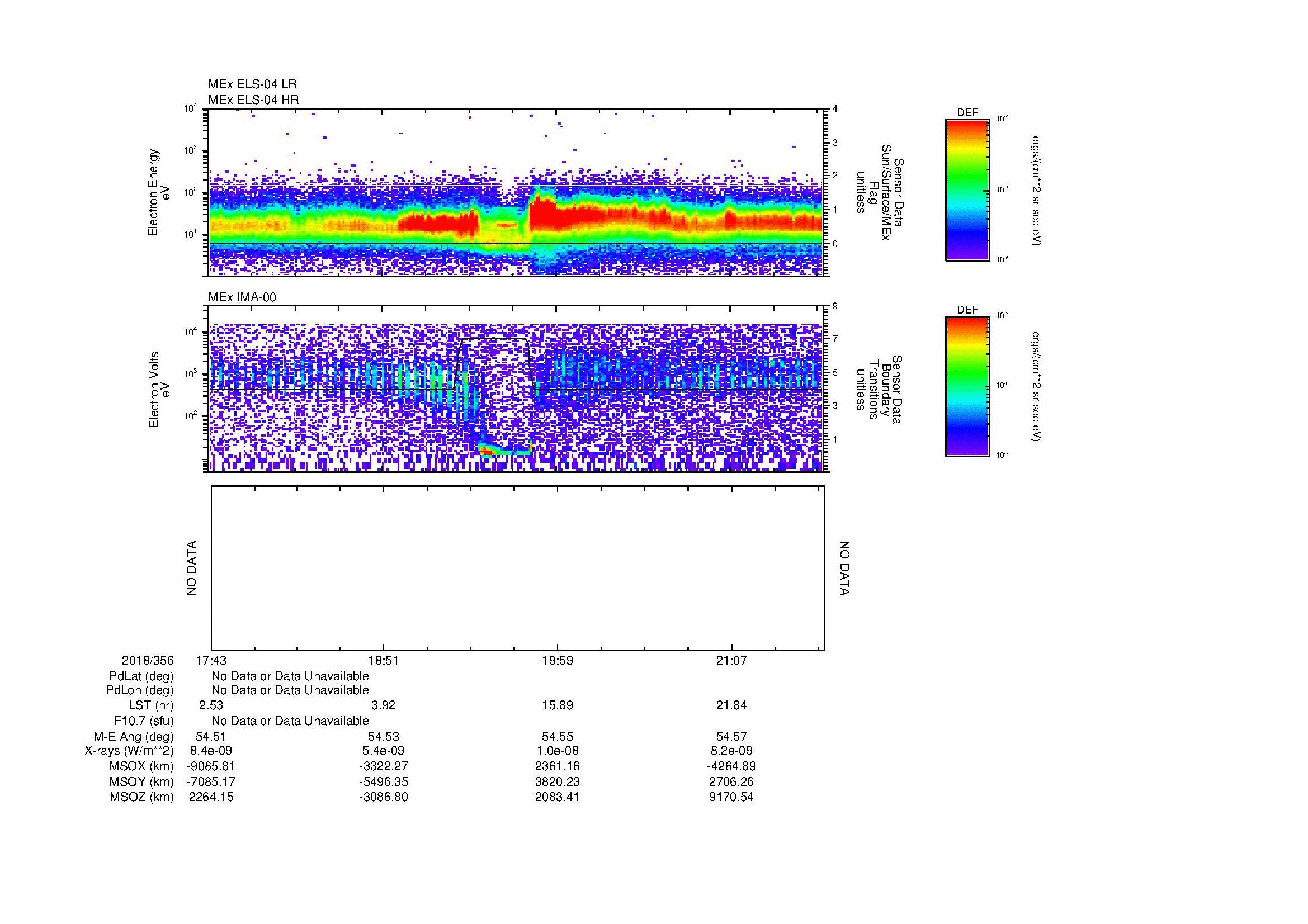Click the top color bar units label
1308x924 pixels.
(x=1036, y=191)
